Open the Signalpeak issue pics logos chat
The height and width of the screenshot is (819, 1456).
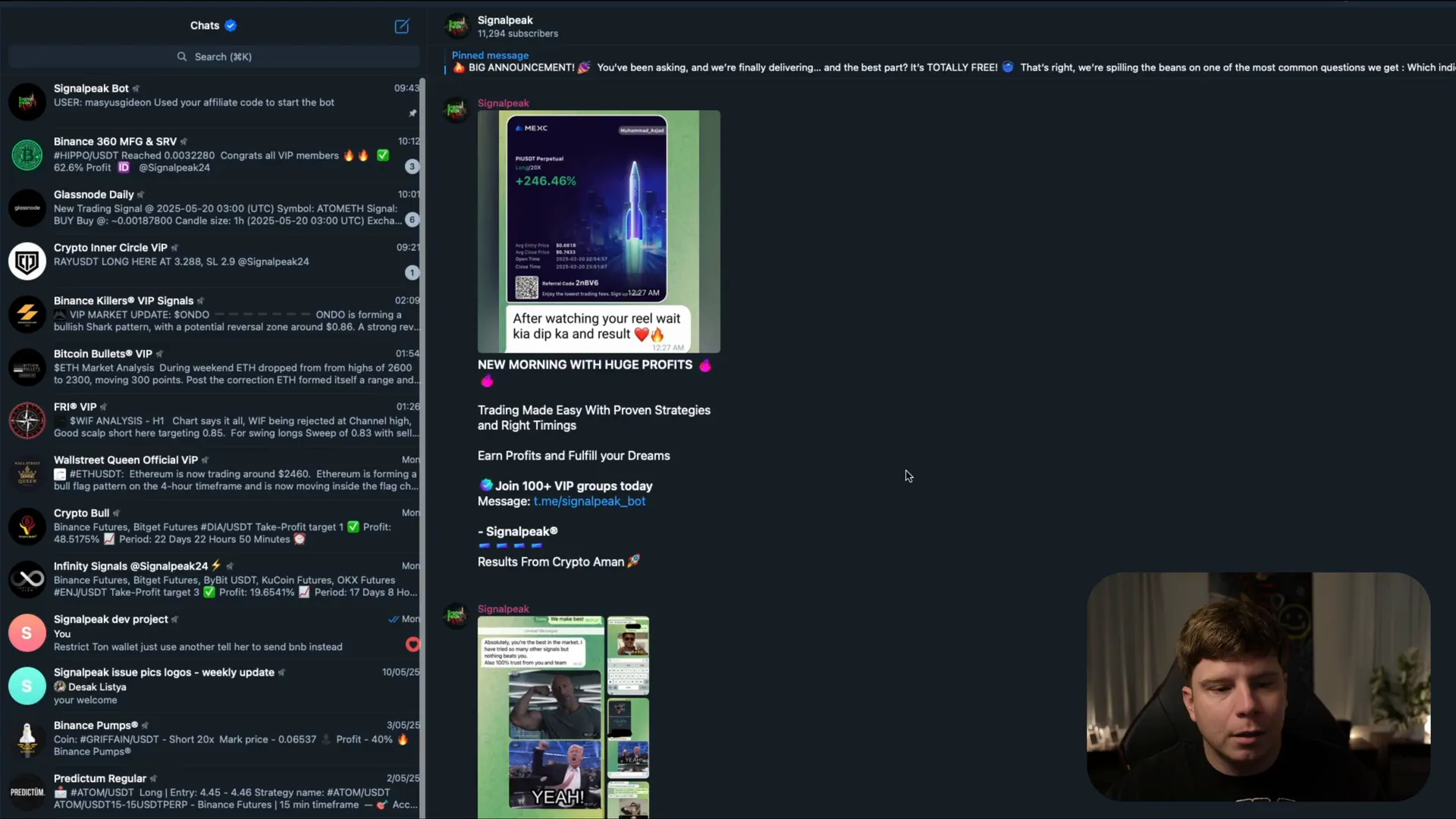coord(214,686)
